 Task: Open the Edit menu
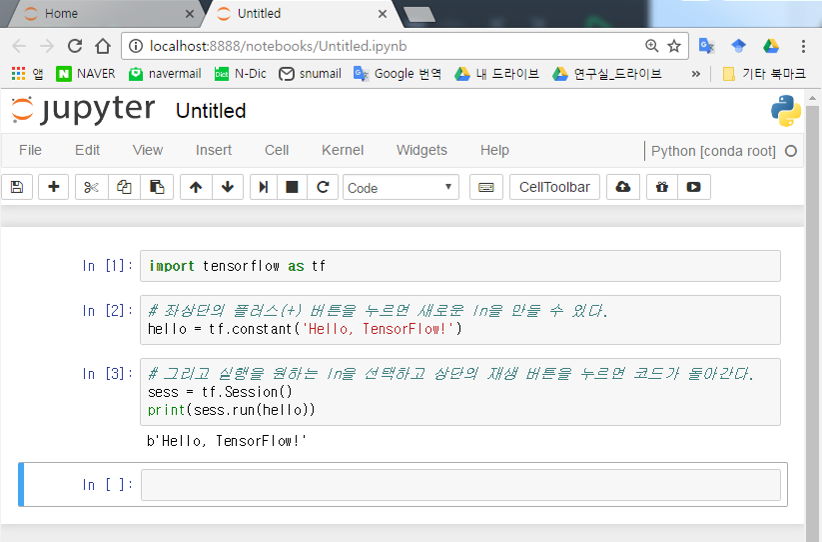pyautogui.click(x=87, y=150)
